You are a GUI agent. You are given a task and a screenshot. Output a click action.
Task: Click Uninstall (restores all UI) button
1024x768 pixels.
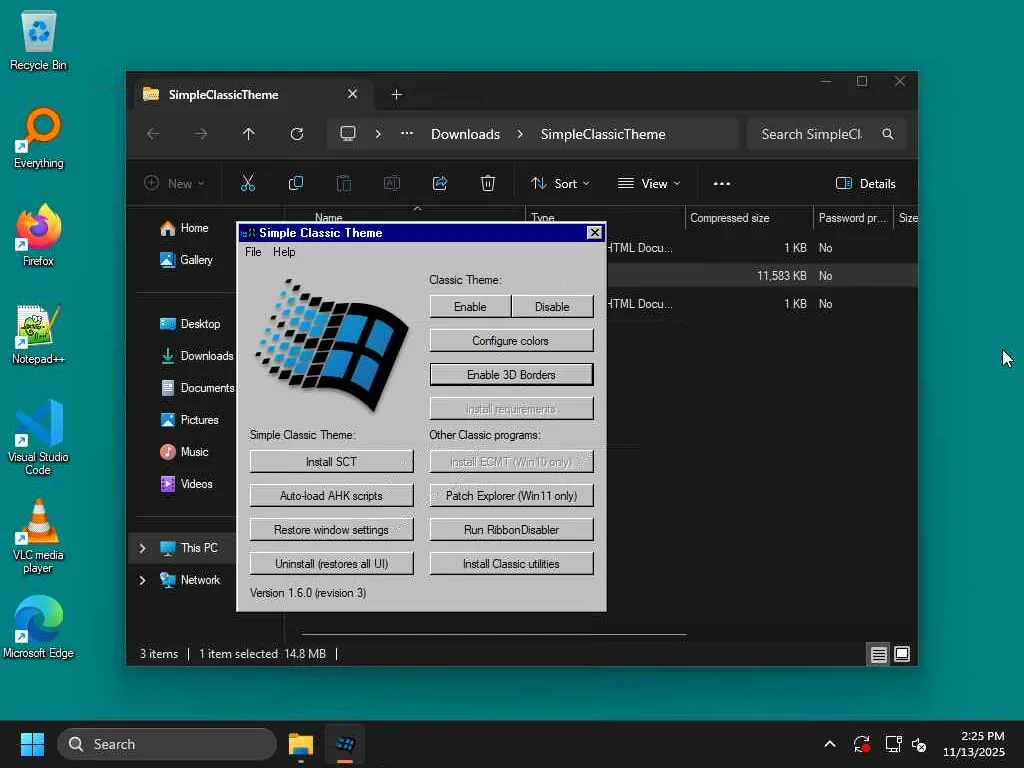coord(332,564)
